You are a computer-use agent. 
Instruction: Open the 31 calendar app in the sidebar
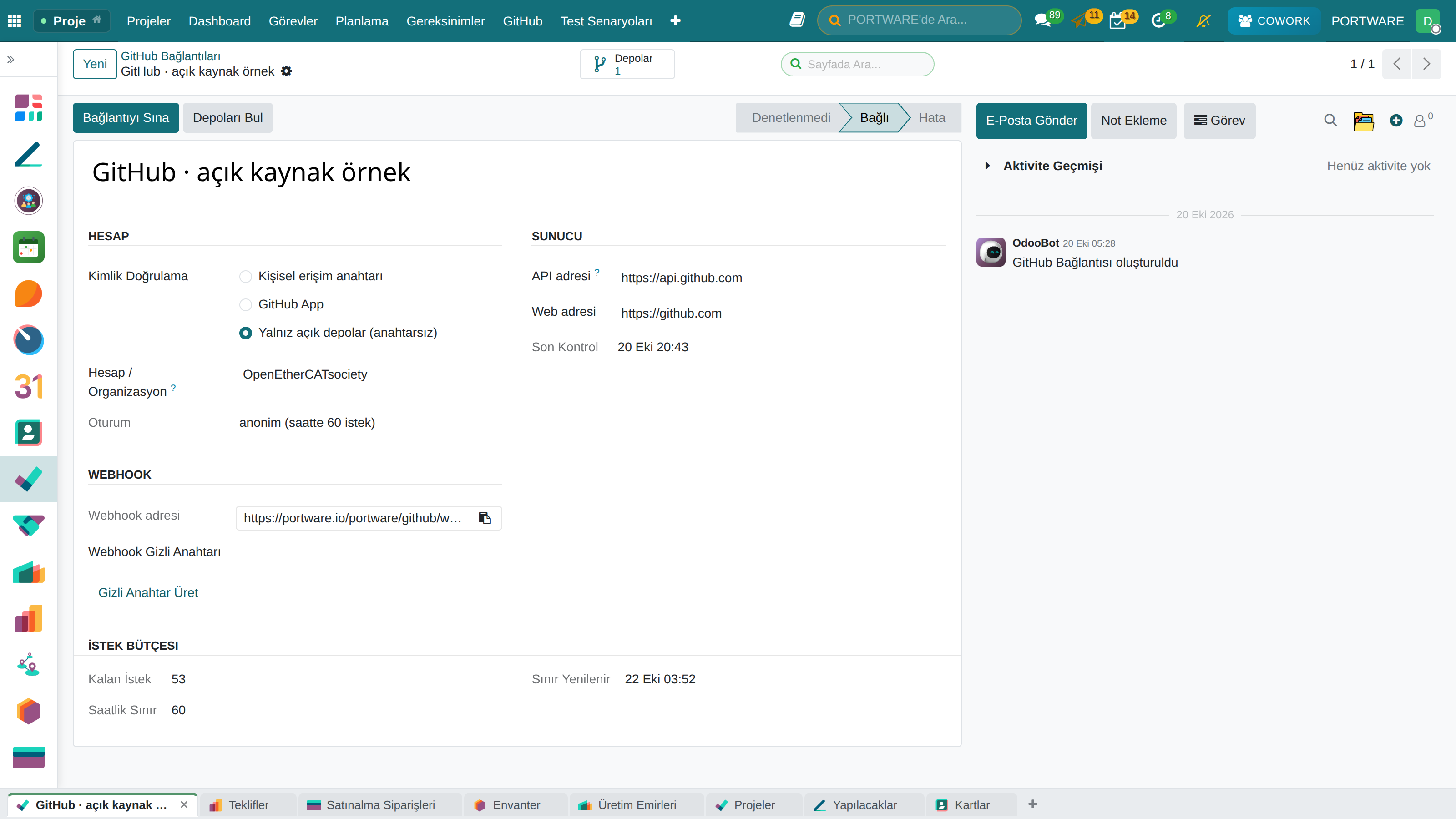point(28,387)
